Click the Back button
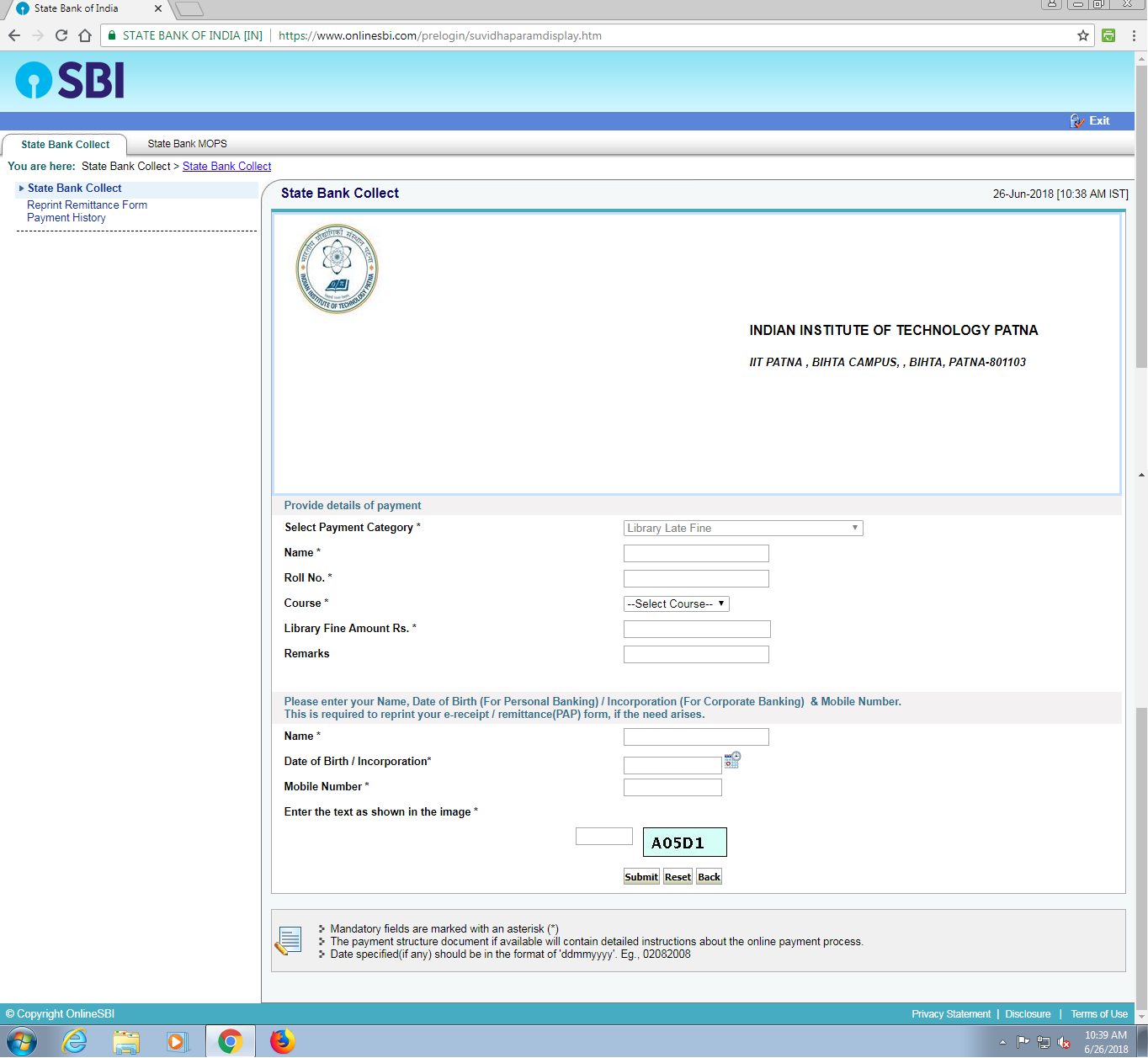This screenshot has height=1058, width=1148. tap(709, 877)
